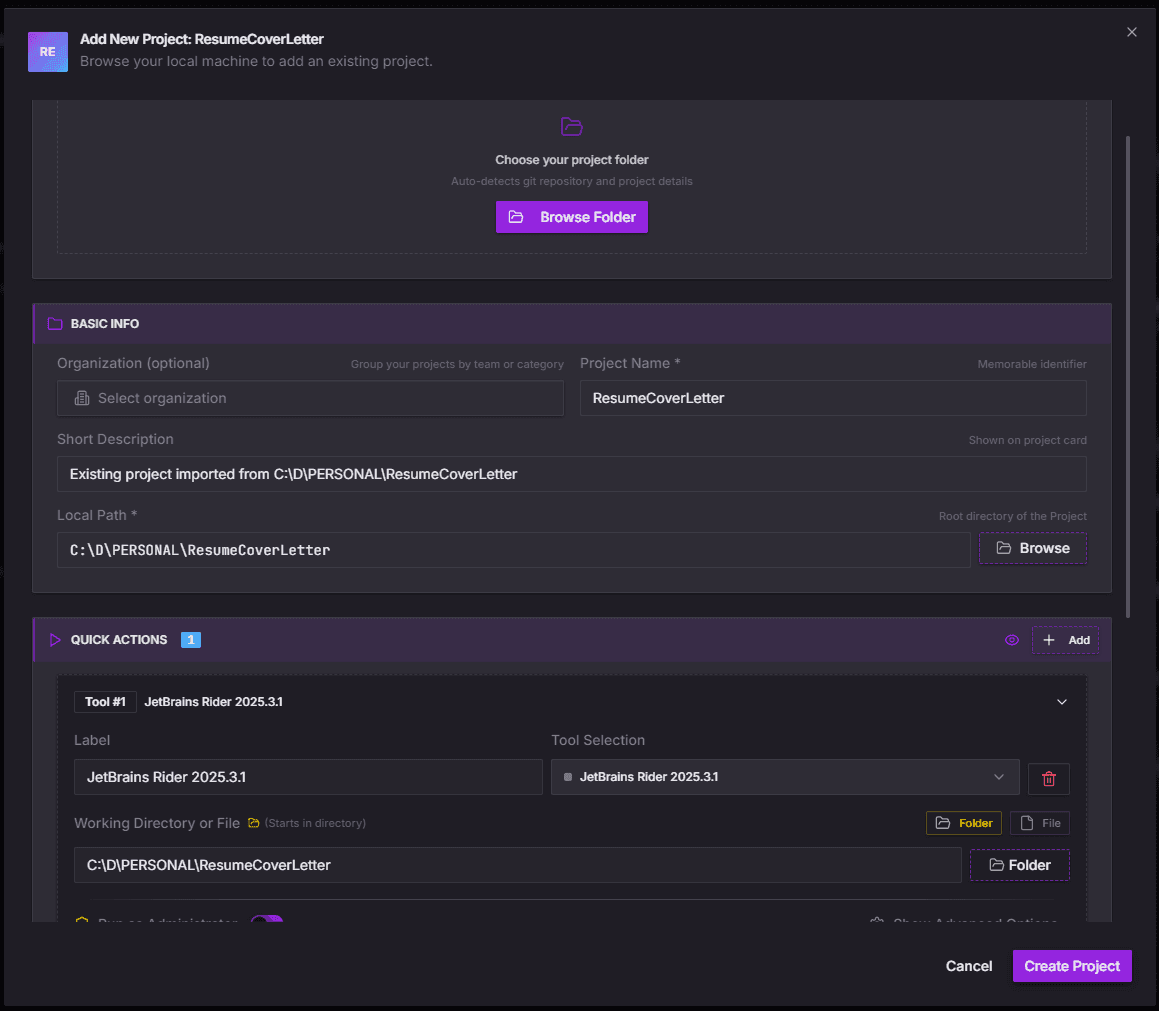Image resolution: width=1159 pixels, height=1011 pixels.
Task: Delete Tool #1 with the trash icon
Action: point(1048,779)
